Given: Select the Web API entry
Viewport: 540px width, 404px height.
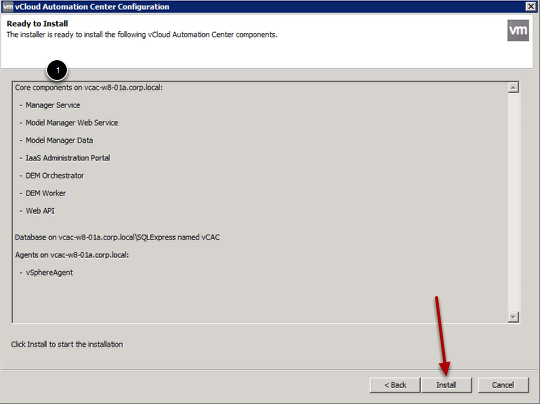Looking at the screenshot, I should (40, 210).
